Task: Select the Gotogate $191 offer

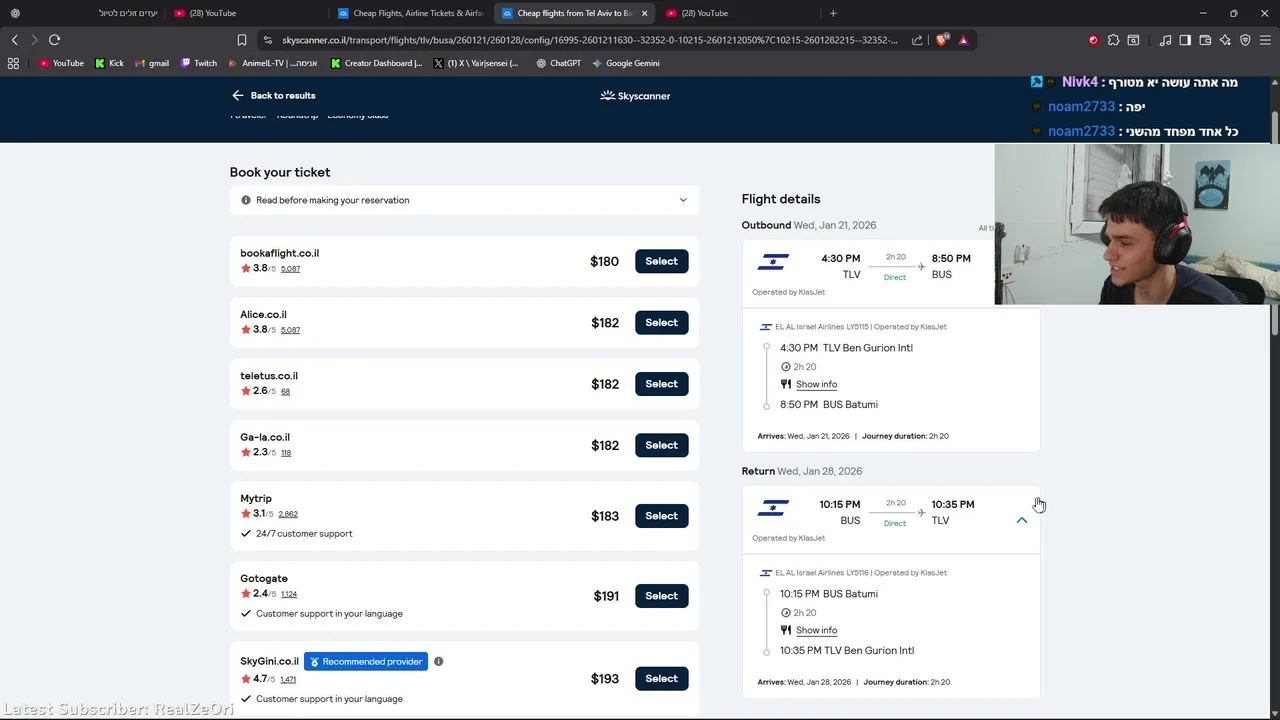Action: [661, 596]
